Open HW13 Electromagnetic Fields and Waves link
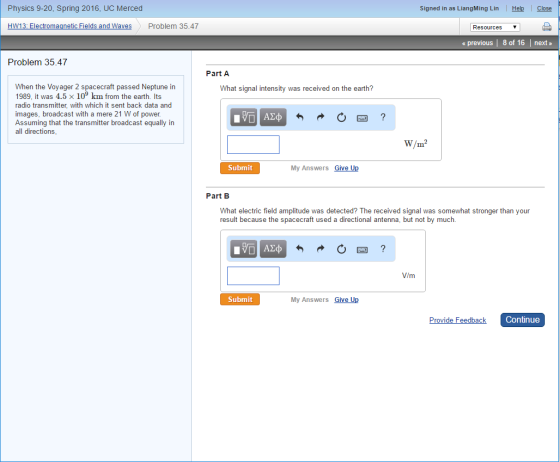This screenshot has height=462, width=560. click(70, 26)
